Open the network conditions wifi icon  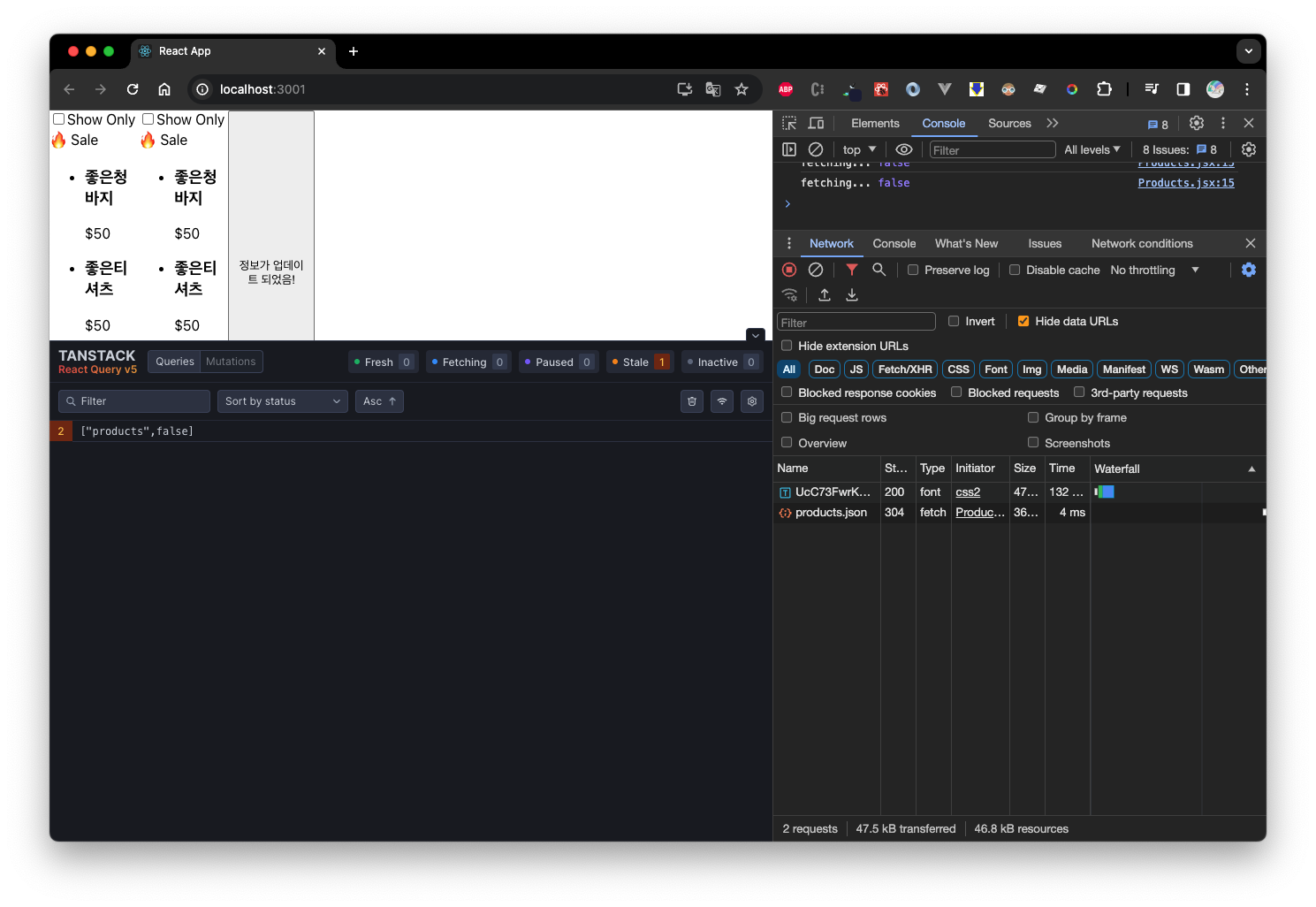pyautogui.click(x=790, y=295)
